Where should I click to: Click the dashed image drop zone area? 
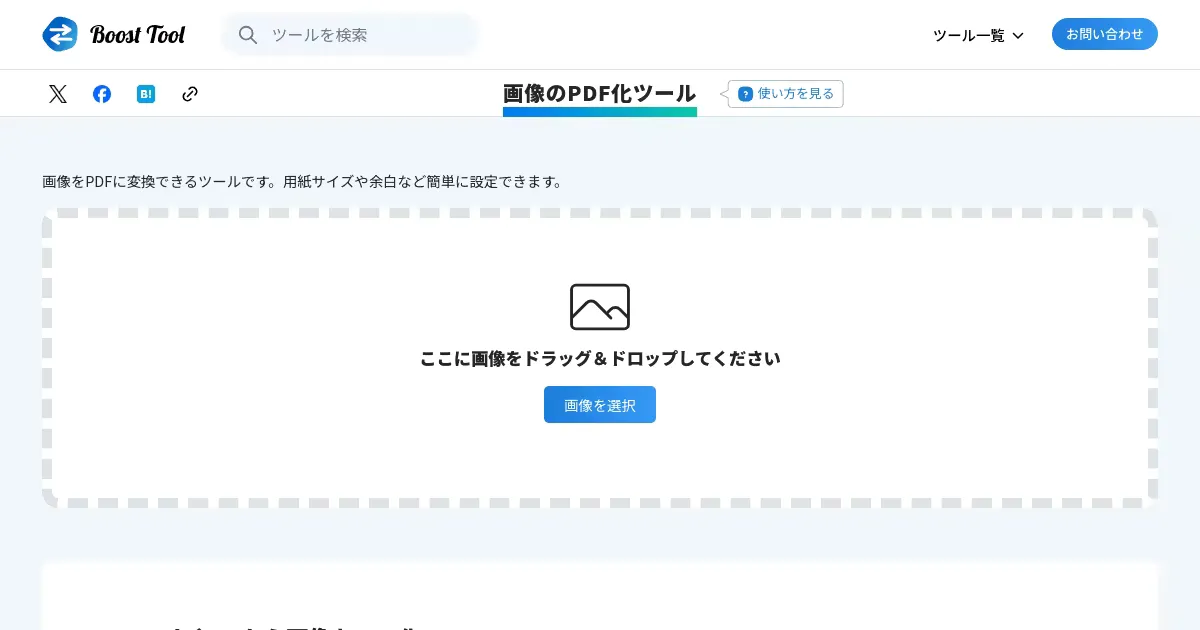pos(600,358)
